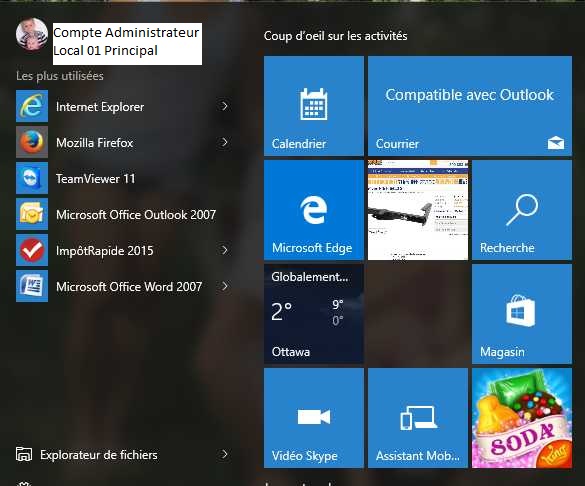Screen dimensions: 585x486
Task: Click the TeamViewer 11 label
Action: [96, 179]
